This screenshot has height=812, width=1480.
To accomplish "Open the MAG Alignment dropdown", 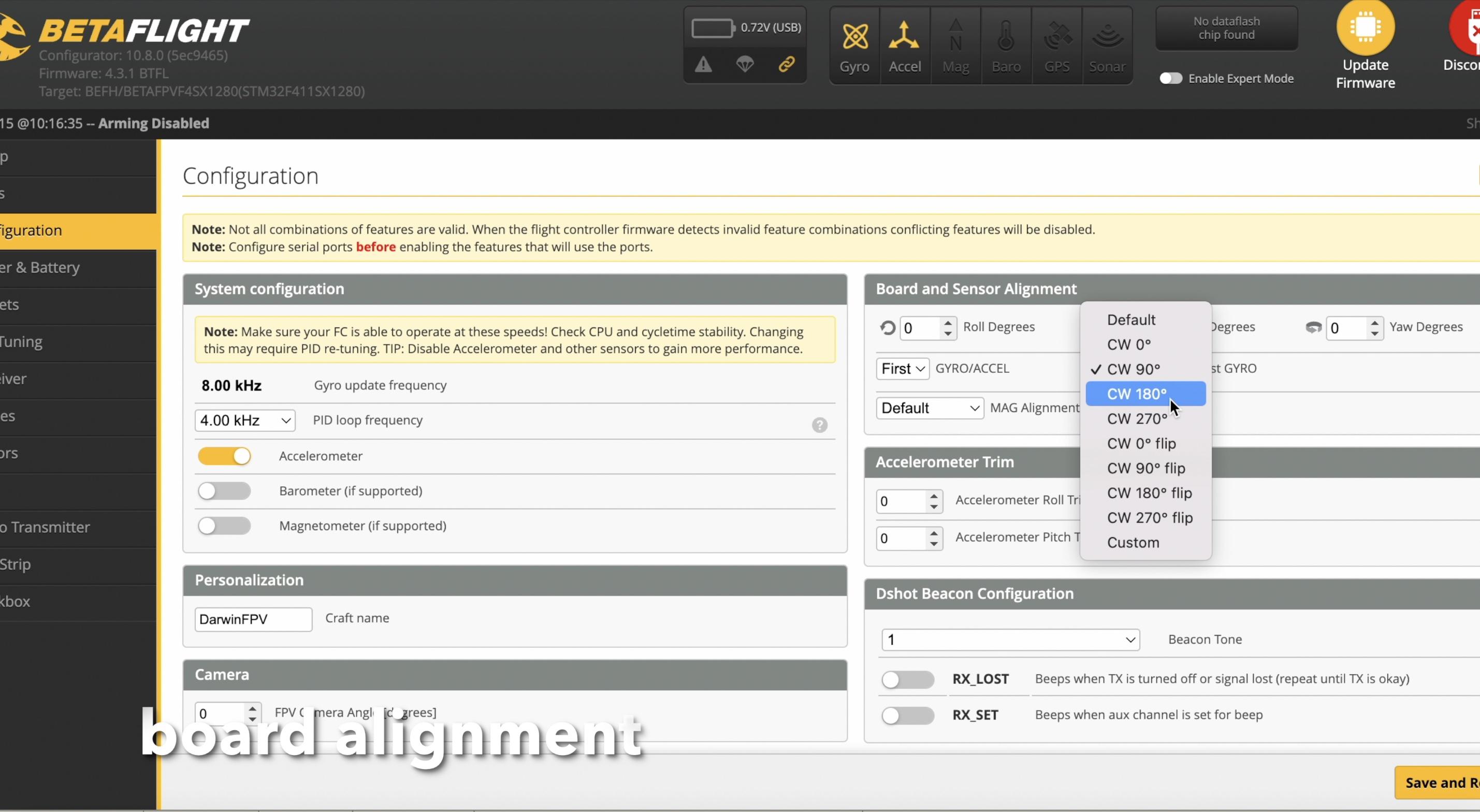I will 929,408.
